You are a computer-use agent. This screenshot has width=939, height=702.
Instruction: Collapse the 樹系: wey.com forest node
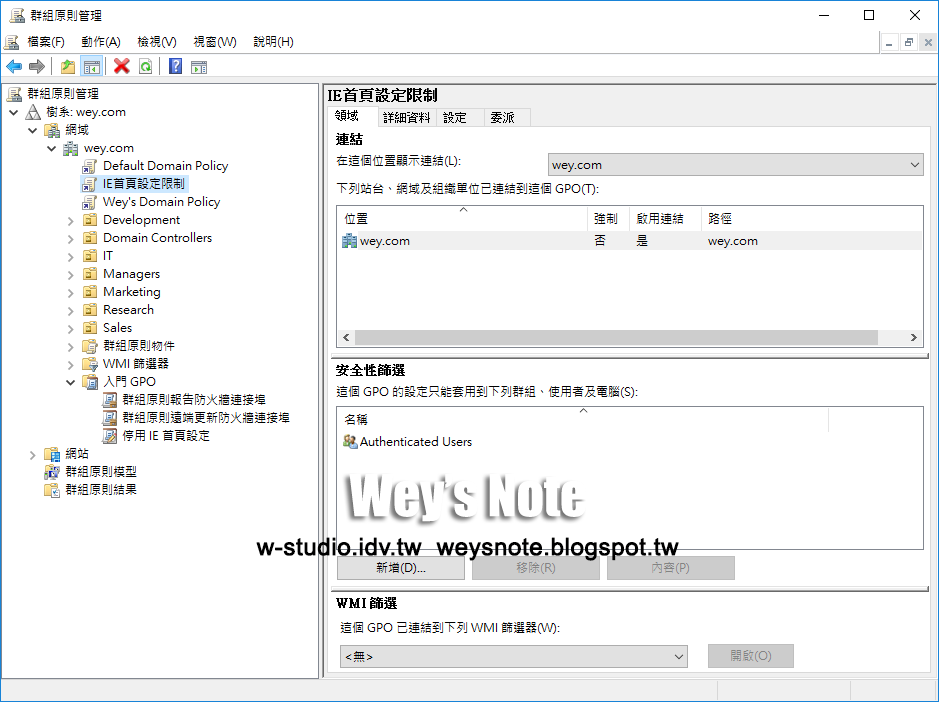14,112
